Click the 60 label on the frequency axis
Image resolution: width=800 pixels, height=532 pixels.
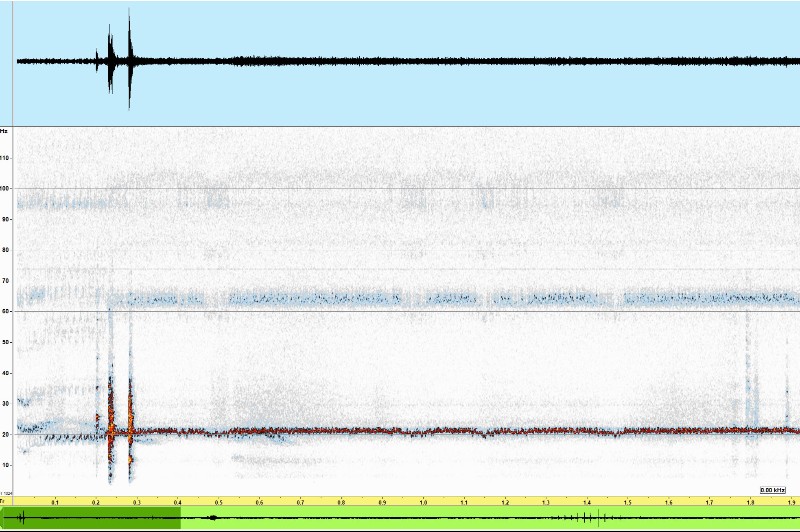(5, 311)
